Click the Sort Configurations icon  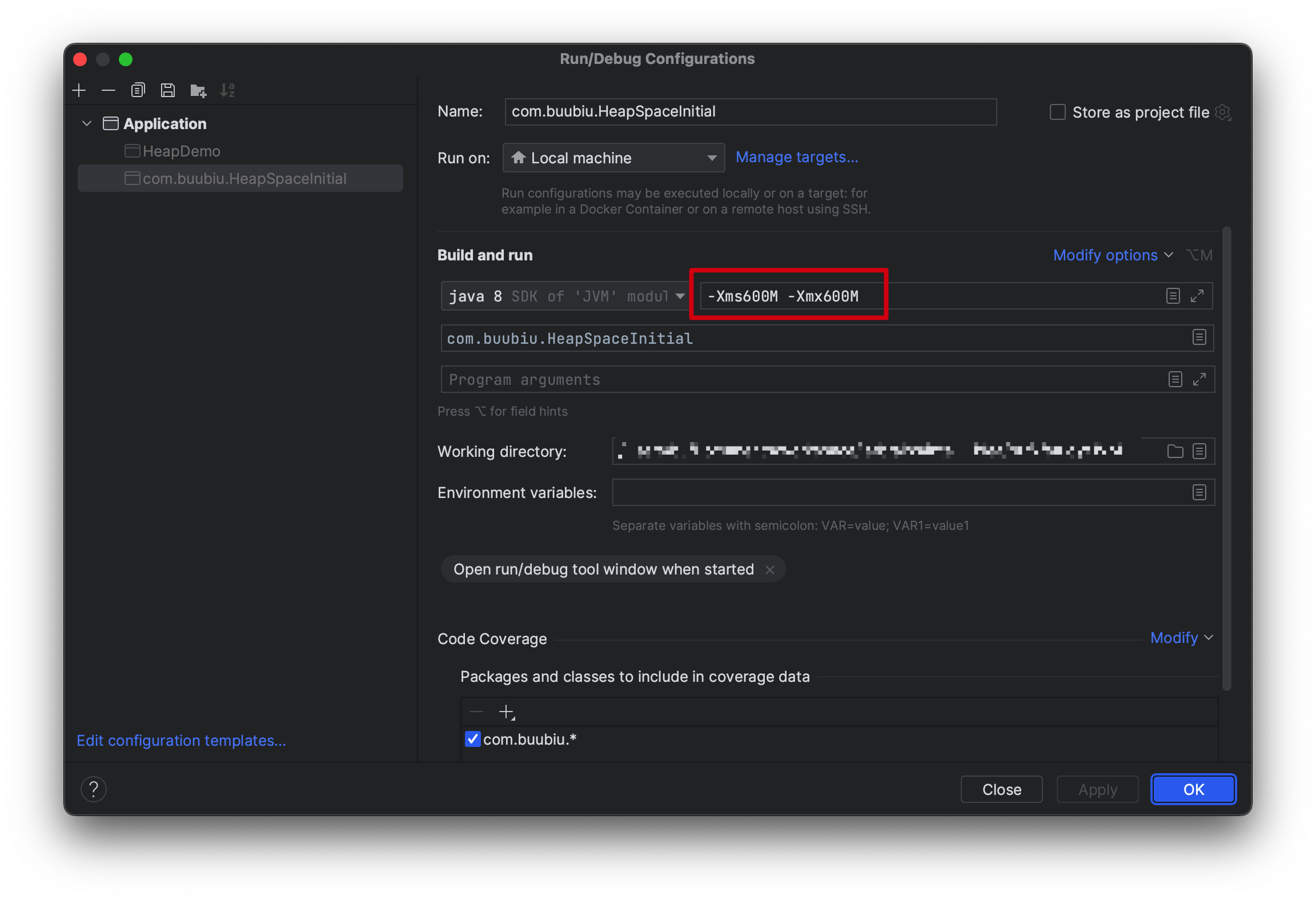227,90
